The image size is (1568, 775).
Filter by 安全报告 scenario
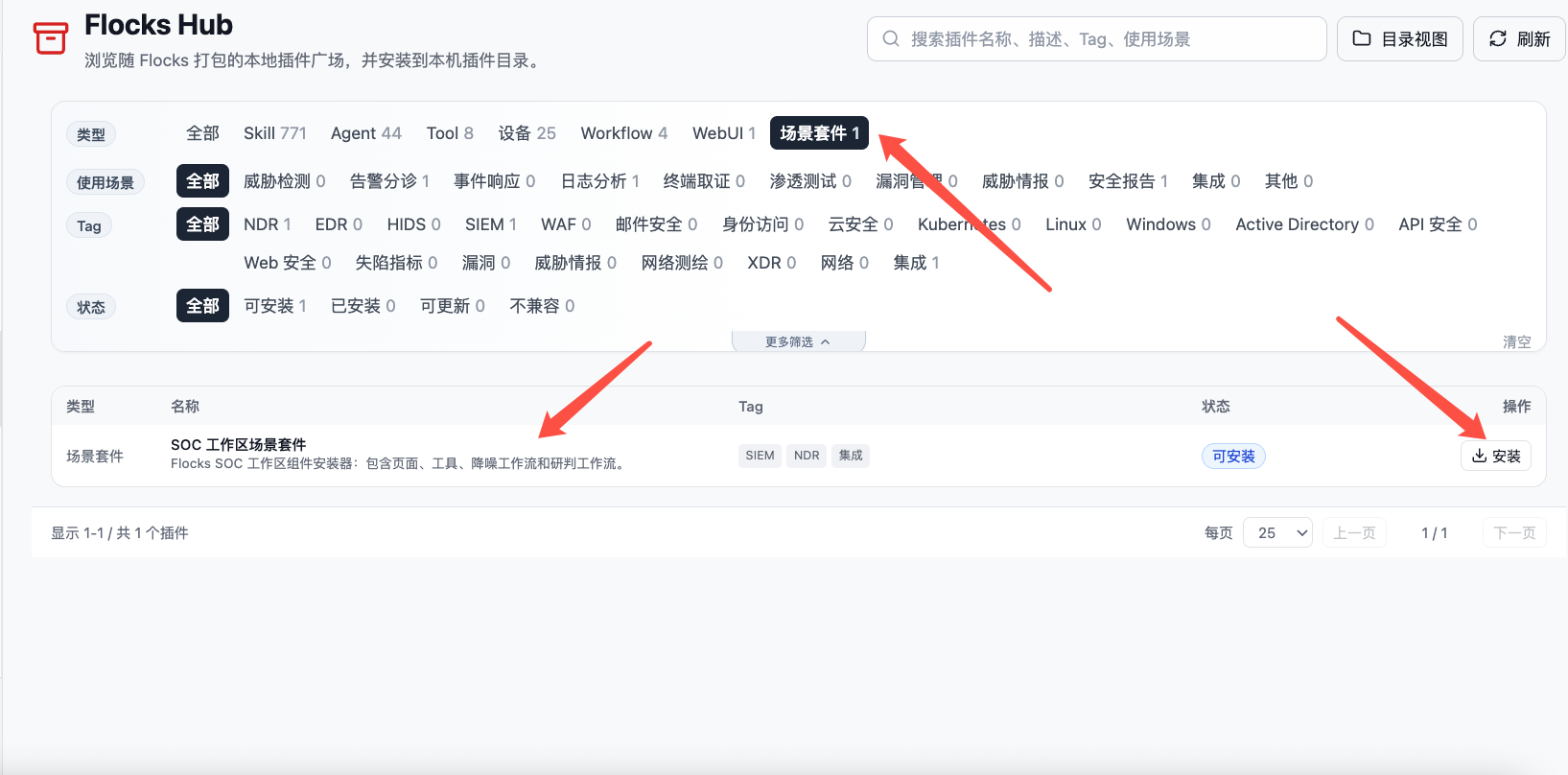1129,181
